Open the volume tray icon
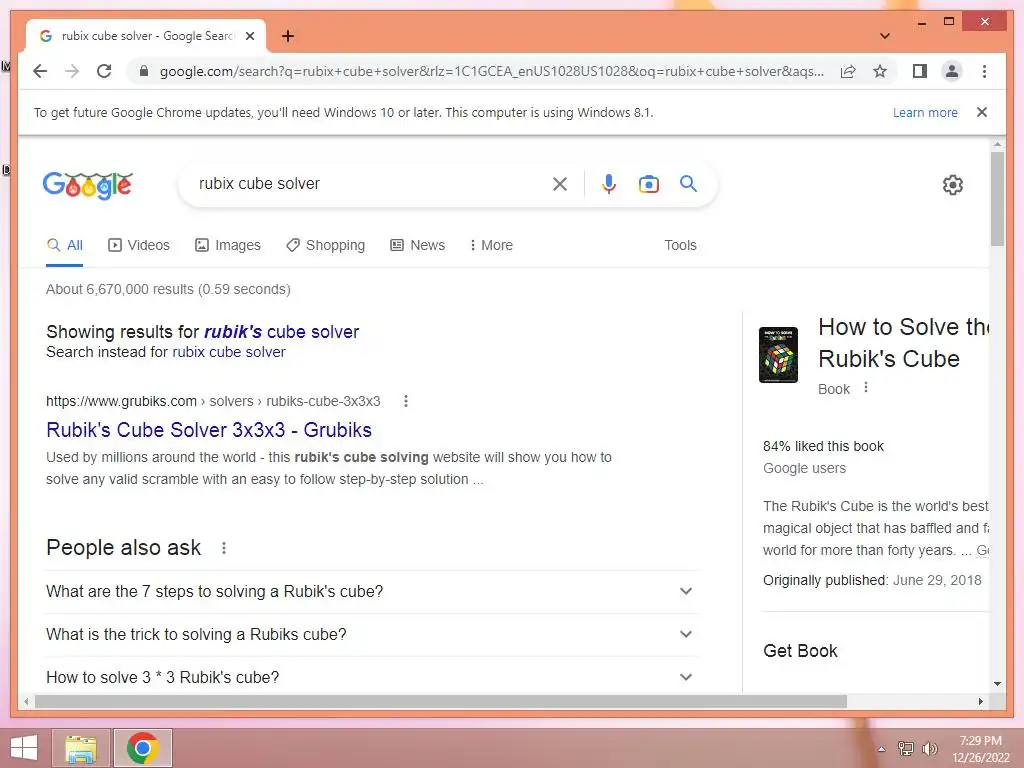 pos(930,749)
